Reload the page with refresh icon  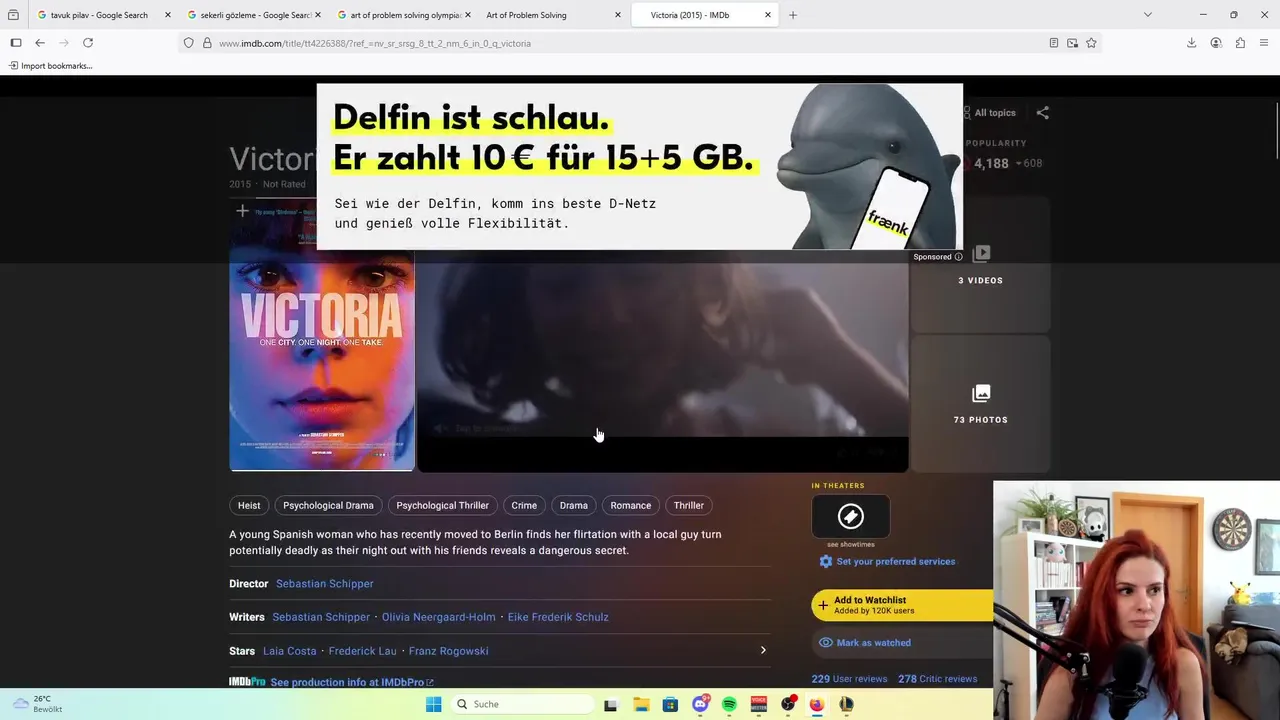(88, 43)
